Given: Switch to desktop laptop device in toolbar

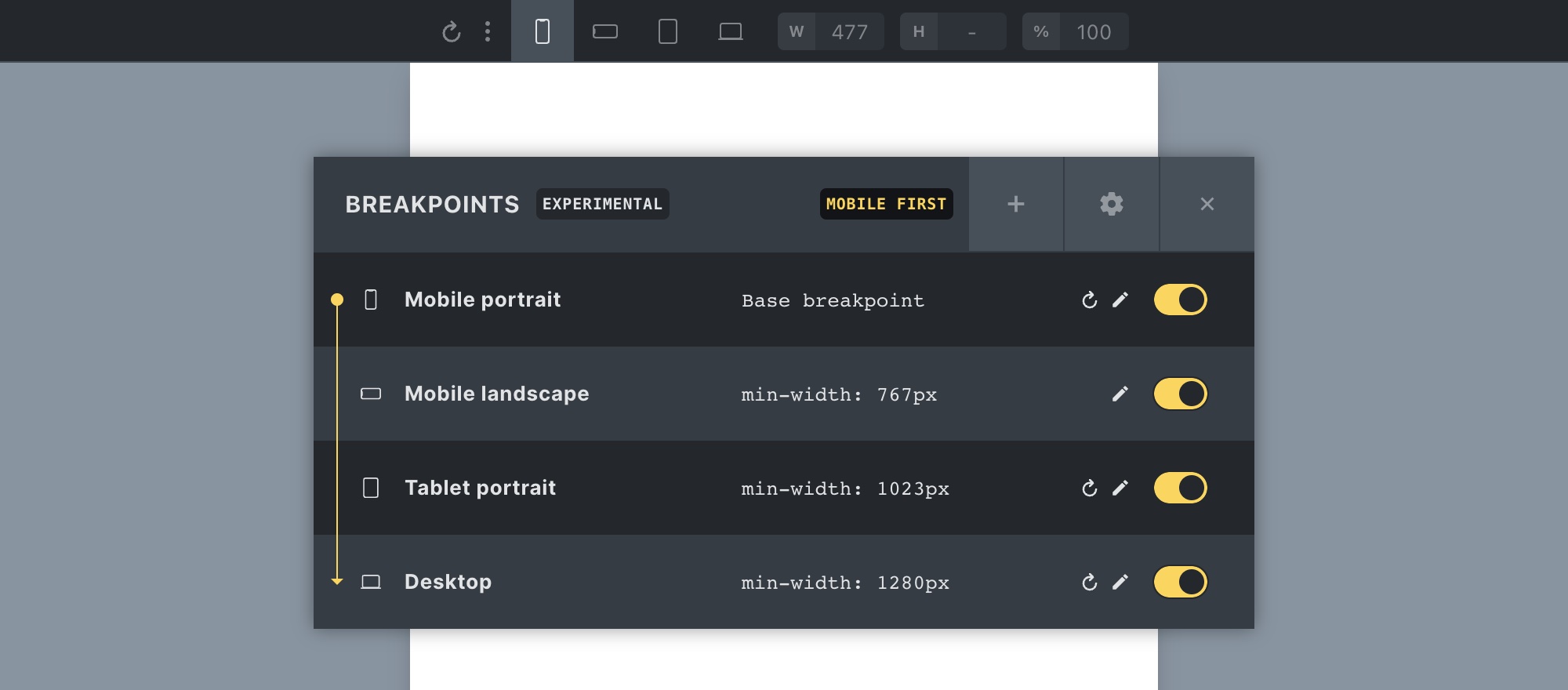Looking at the screenshot, I should tap(730, 31).
